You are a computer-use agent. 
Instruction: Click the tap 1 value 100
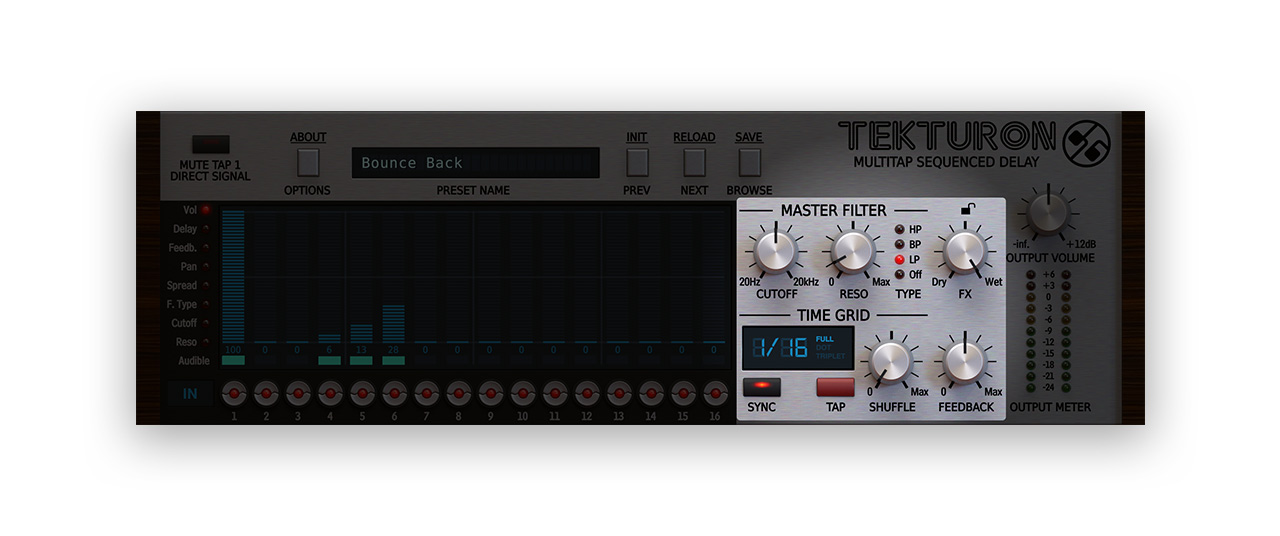click(233, 350)
